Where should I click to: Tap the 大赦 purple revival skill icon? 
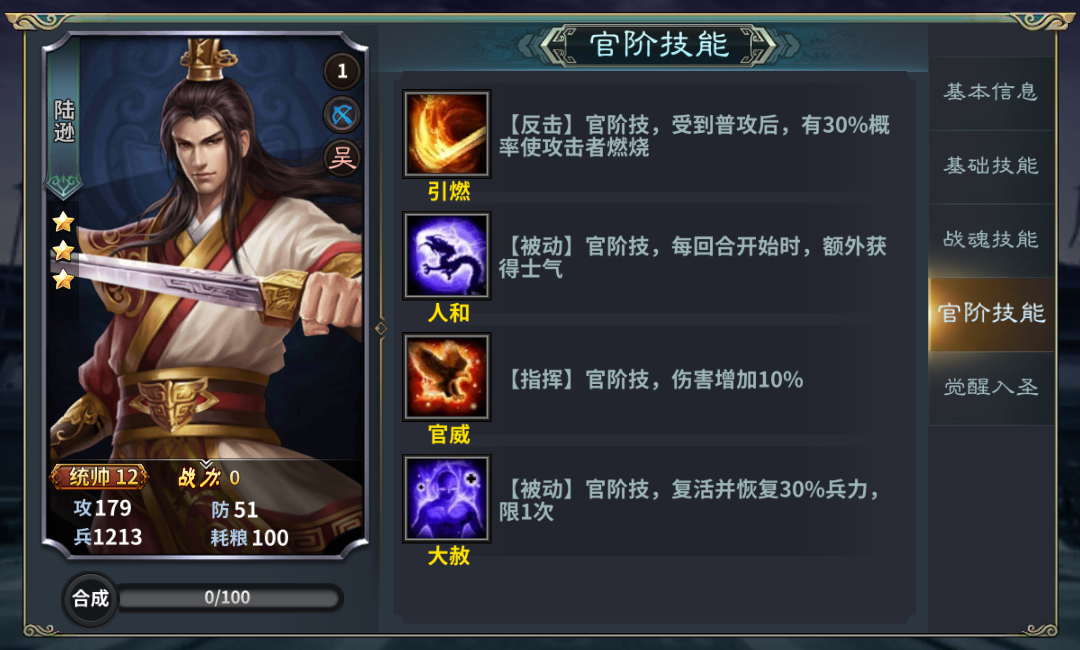click(446, 499)
